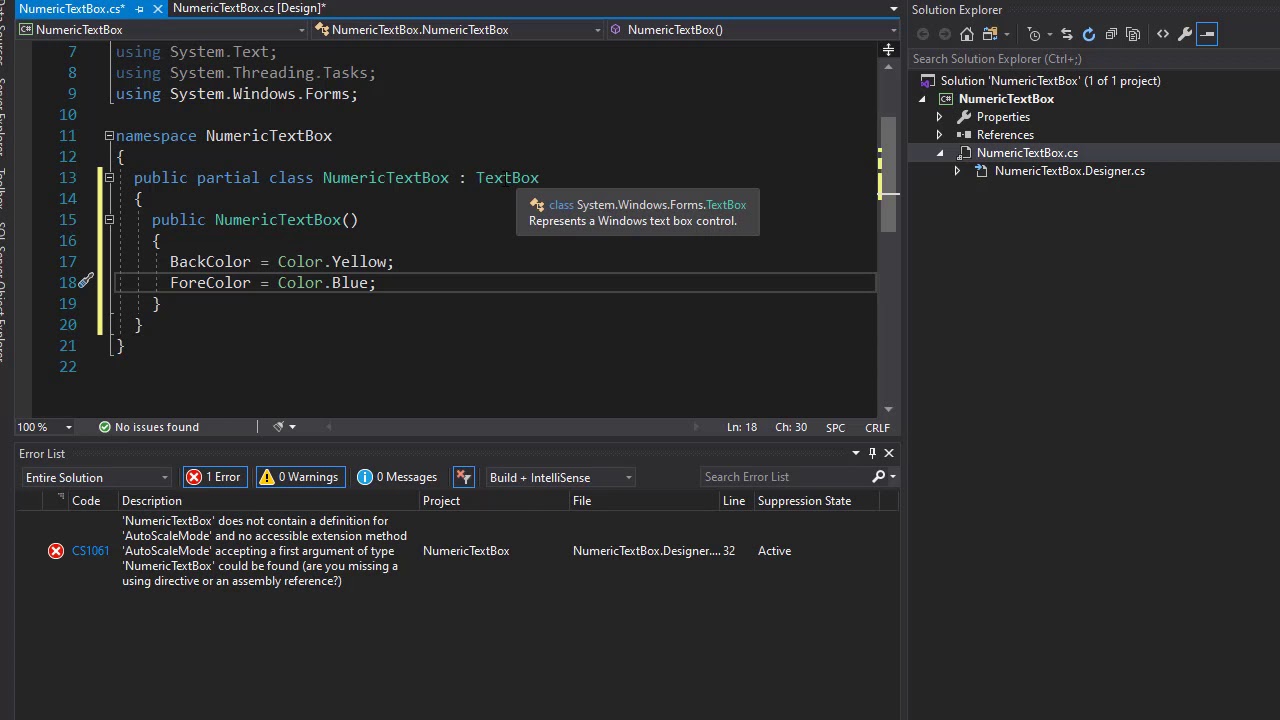Click the screwdriver quick actions icon at line 18
Image resolution: width=1280 pixels, height=720 pixels.
point(86,281)
